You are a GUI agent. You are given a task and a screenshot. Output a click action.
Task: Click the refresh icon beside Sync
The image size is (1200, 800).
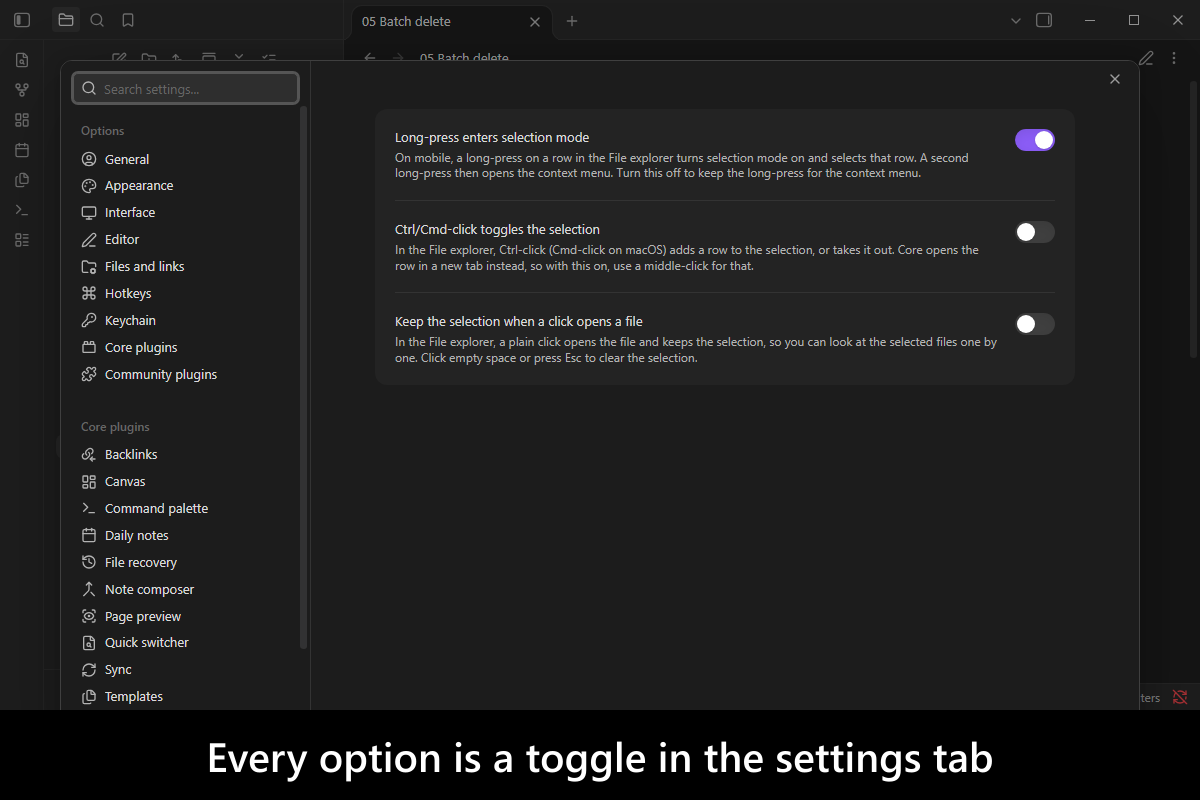(89, 670)
